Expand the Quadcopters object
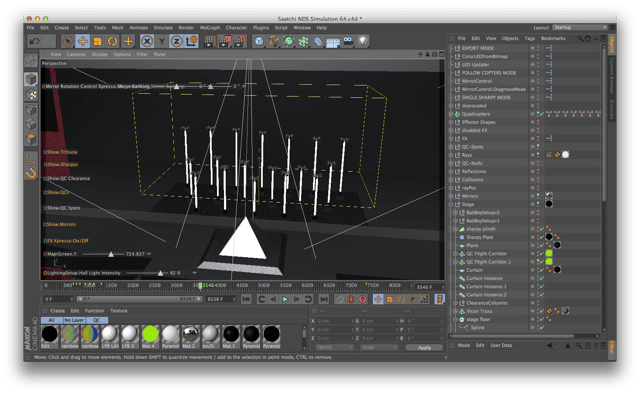 (451, 114)
